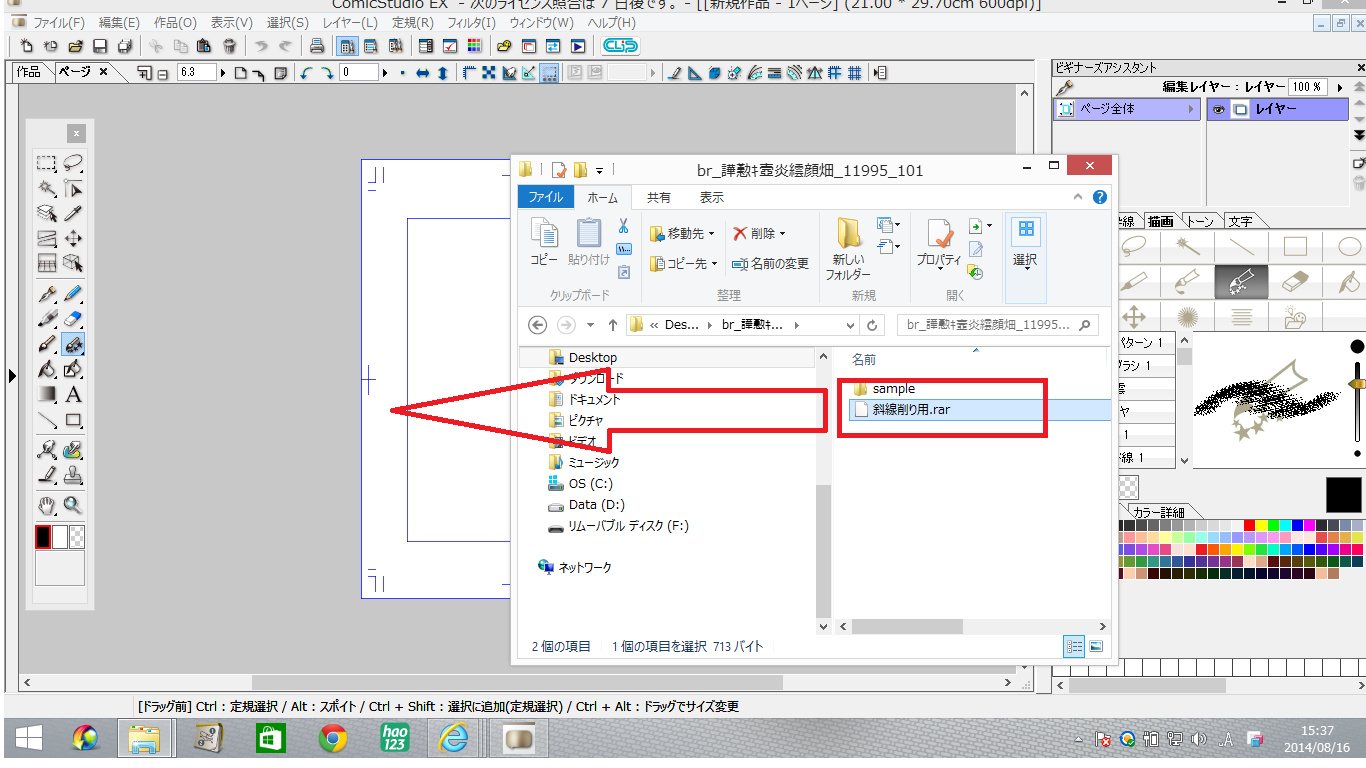Click the print icon in the toolbar

pyautogui.click(x=316, y=46)
